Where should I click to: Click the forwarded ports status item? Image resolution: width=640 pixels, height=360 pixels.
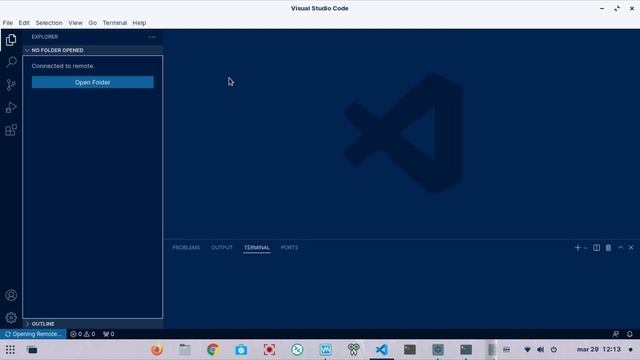click(109, 334)
